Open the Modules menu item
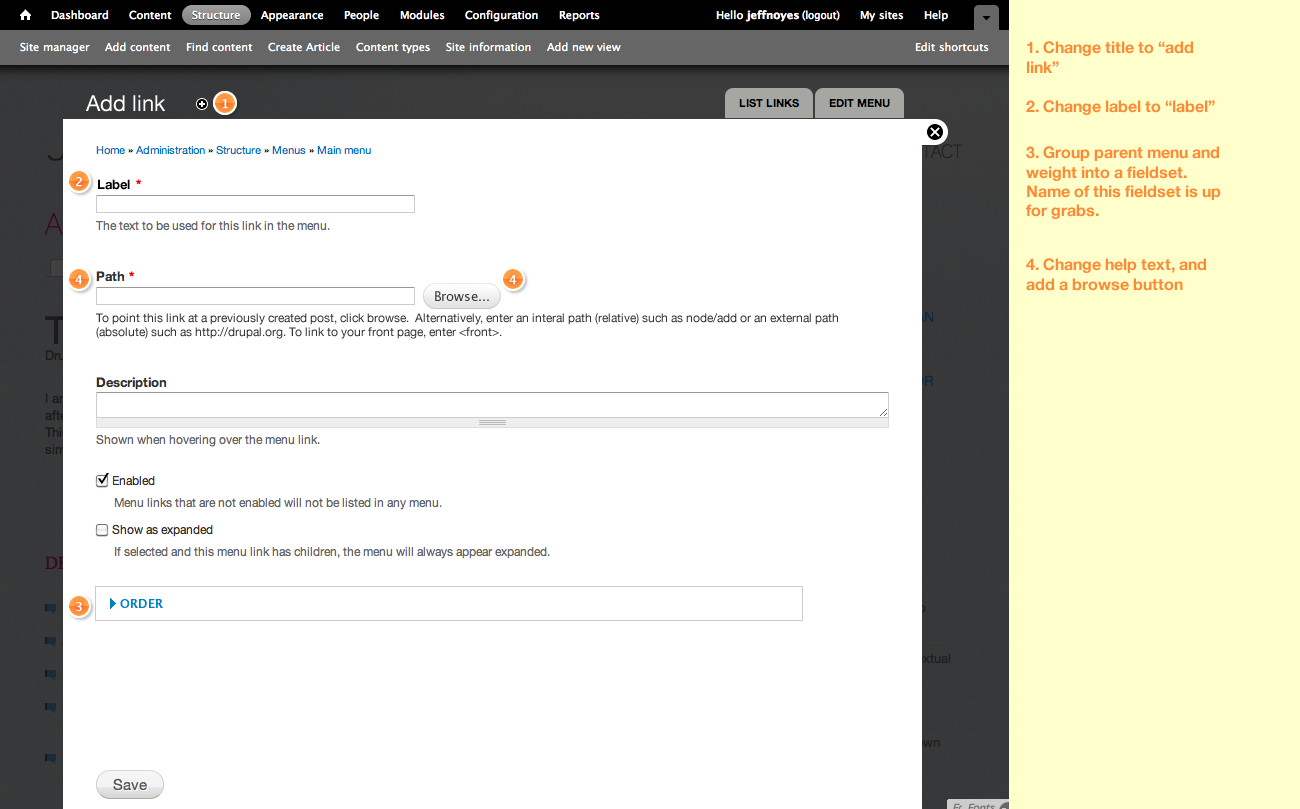Viewport: 1300px width, 809px height. (422, 15)
